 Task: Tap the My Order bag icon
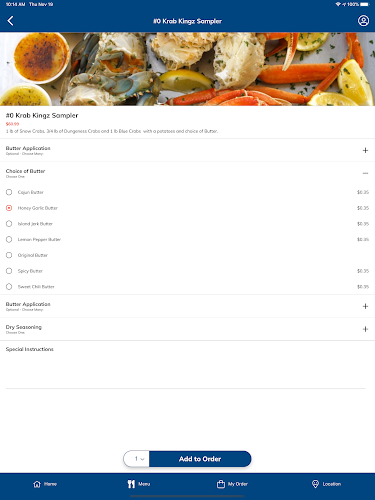(x=221, y=484)
